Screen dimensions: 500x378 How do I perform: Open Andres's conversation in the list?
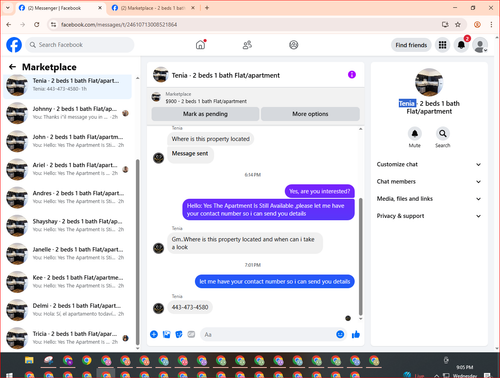[68, 197]
